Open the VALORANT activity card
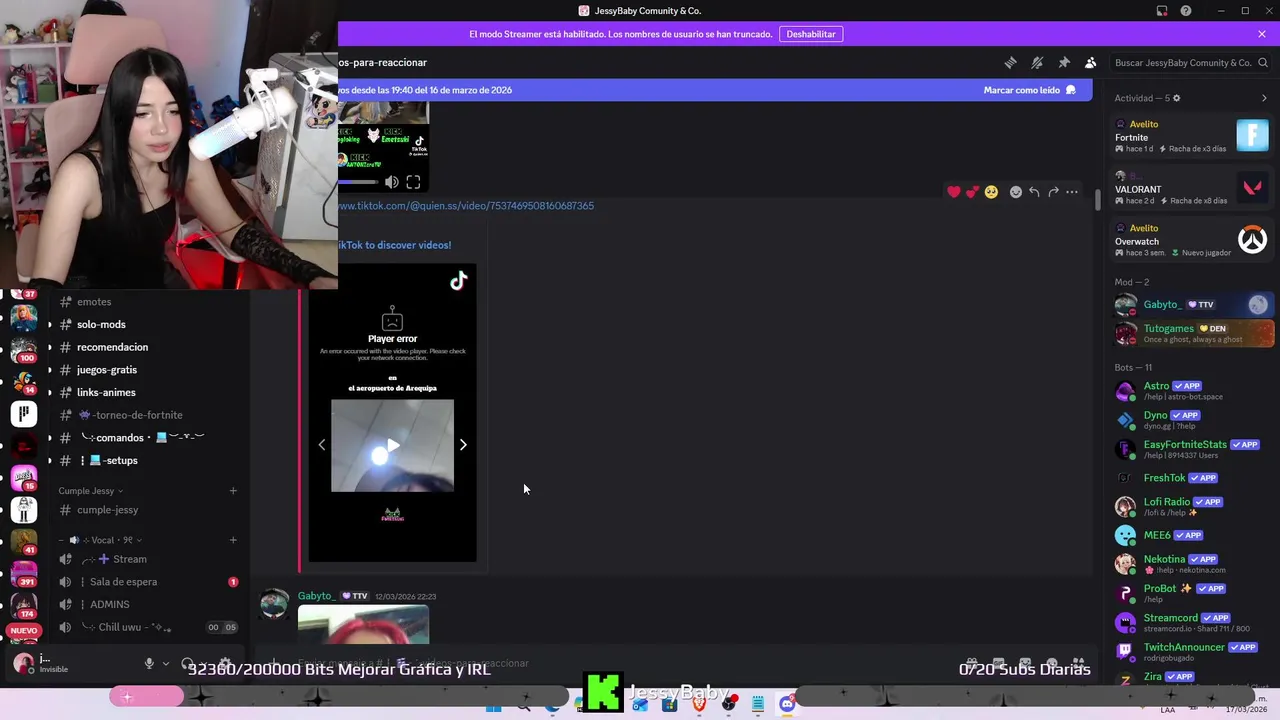Viewport: 1280px width, 720px height. pos(1192,188)
